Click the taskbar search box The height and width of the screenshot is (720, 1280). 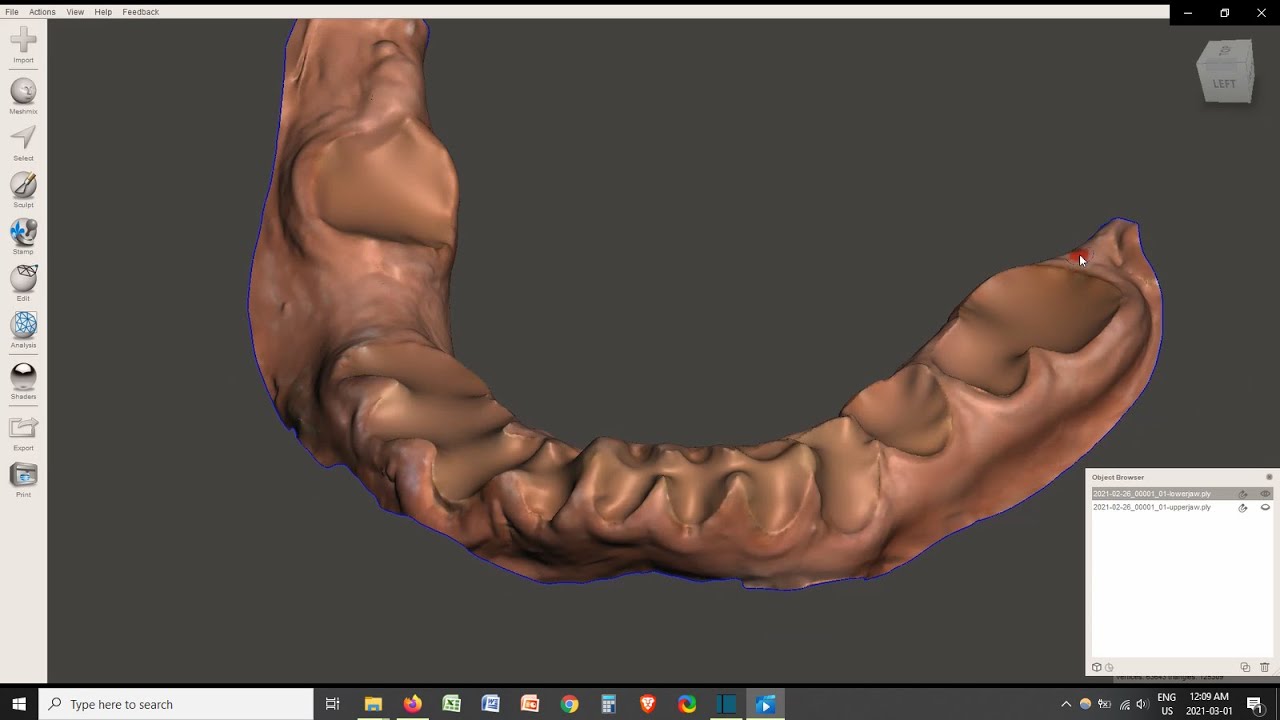(x=176, y=704)
